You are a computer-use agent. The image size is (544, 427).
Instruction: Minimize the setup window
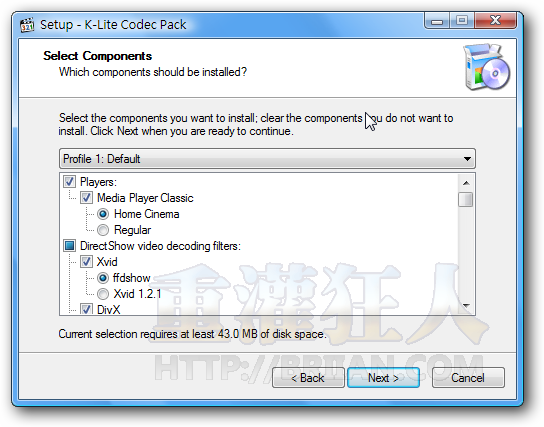[437, 22]
